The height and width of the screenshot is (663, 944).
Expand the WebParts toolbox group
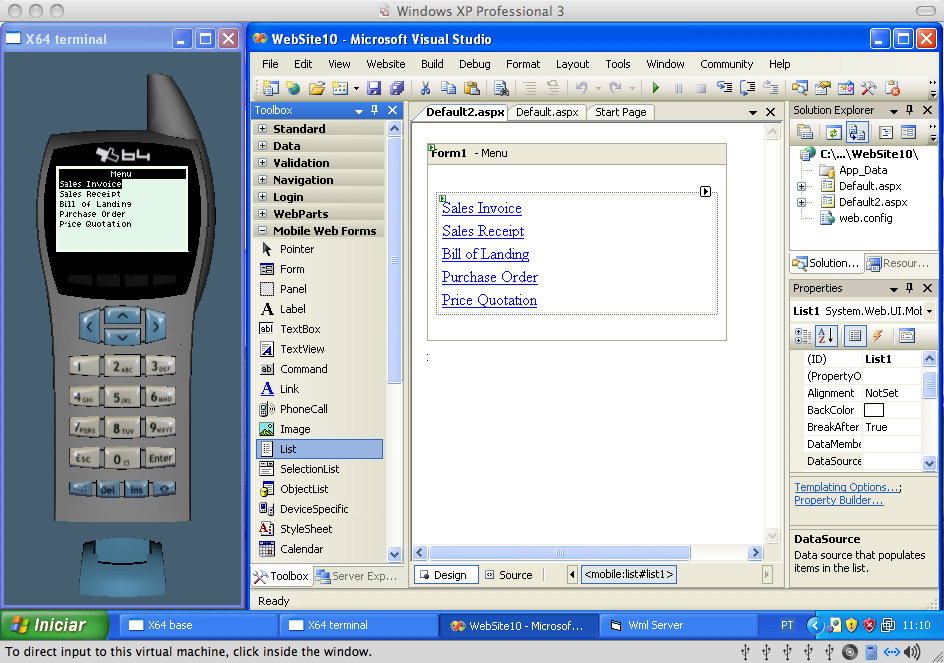click(x=262, y=213)
